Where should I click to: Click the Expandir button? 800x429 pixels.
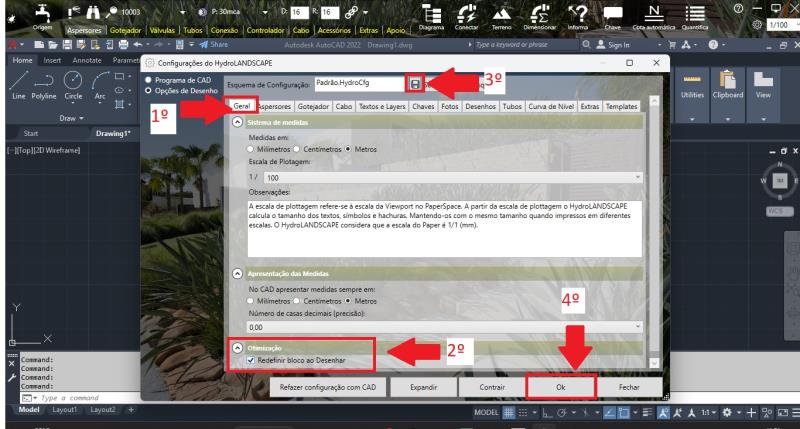(x=423, y=387)
